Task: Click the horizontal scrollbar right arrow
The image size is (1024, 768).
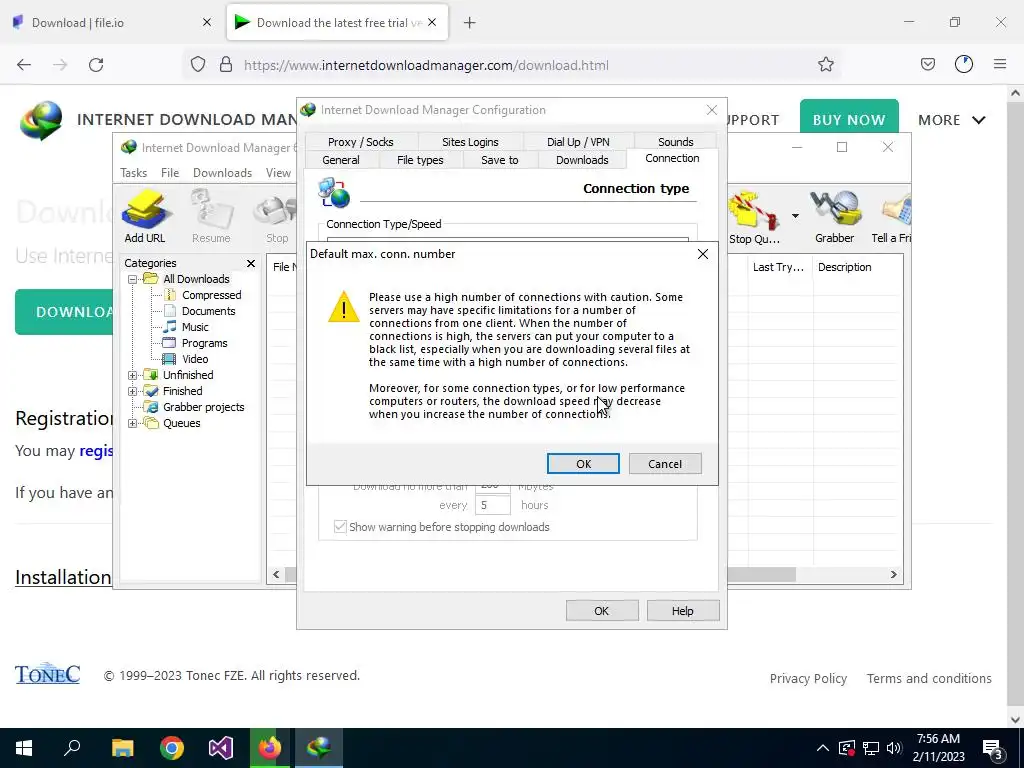Action: [893, 575]
